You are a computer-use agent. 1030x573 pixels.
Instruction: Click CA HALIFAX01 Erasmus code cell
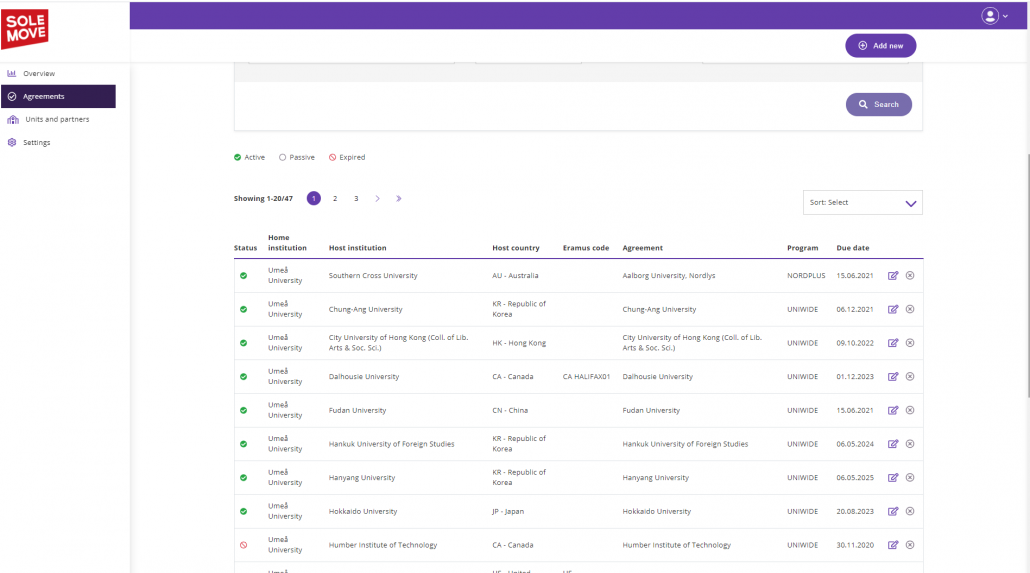pyautogui.click(x=586, y=377)
